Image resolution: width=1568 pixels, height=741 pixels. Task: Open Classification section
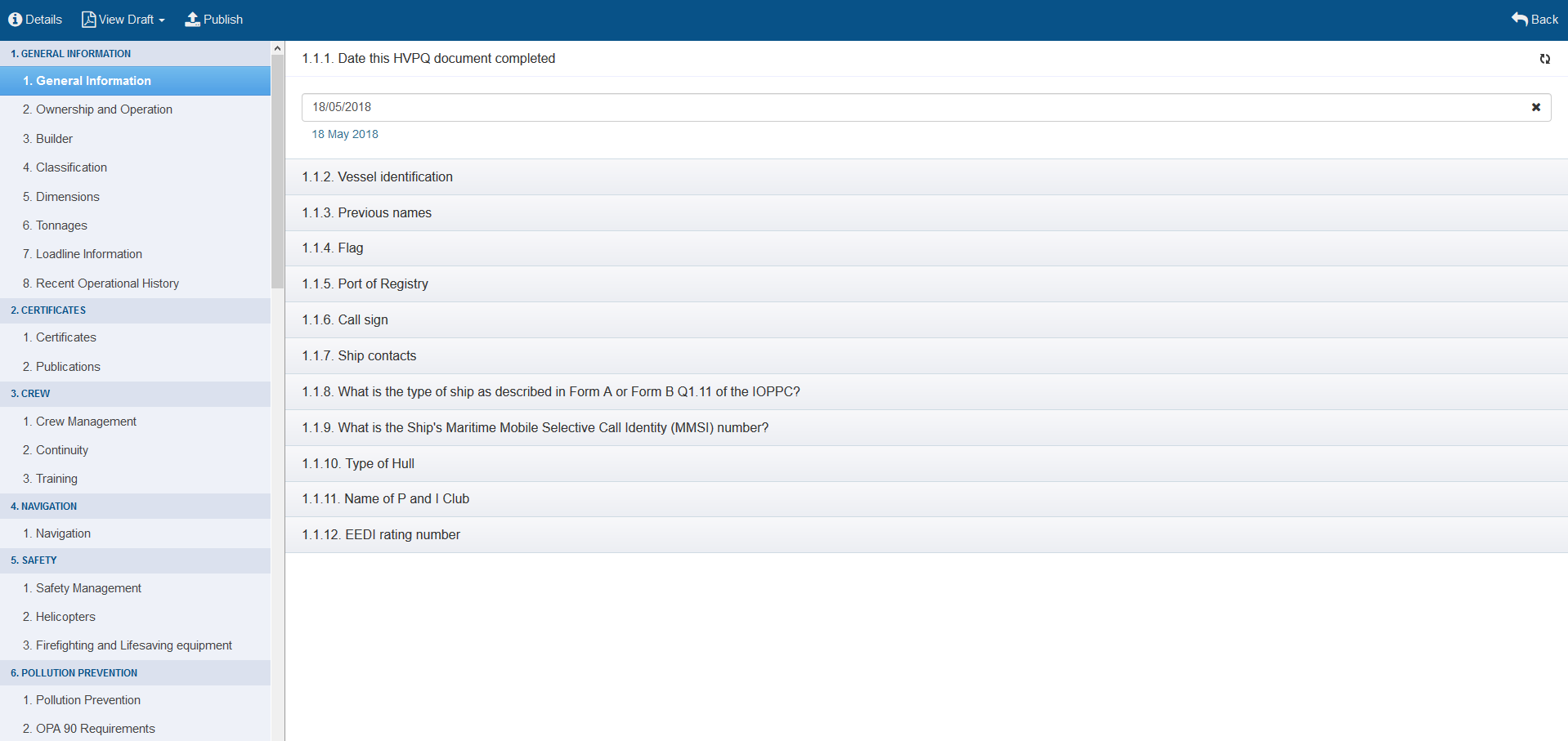pos(135,167)
